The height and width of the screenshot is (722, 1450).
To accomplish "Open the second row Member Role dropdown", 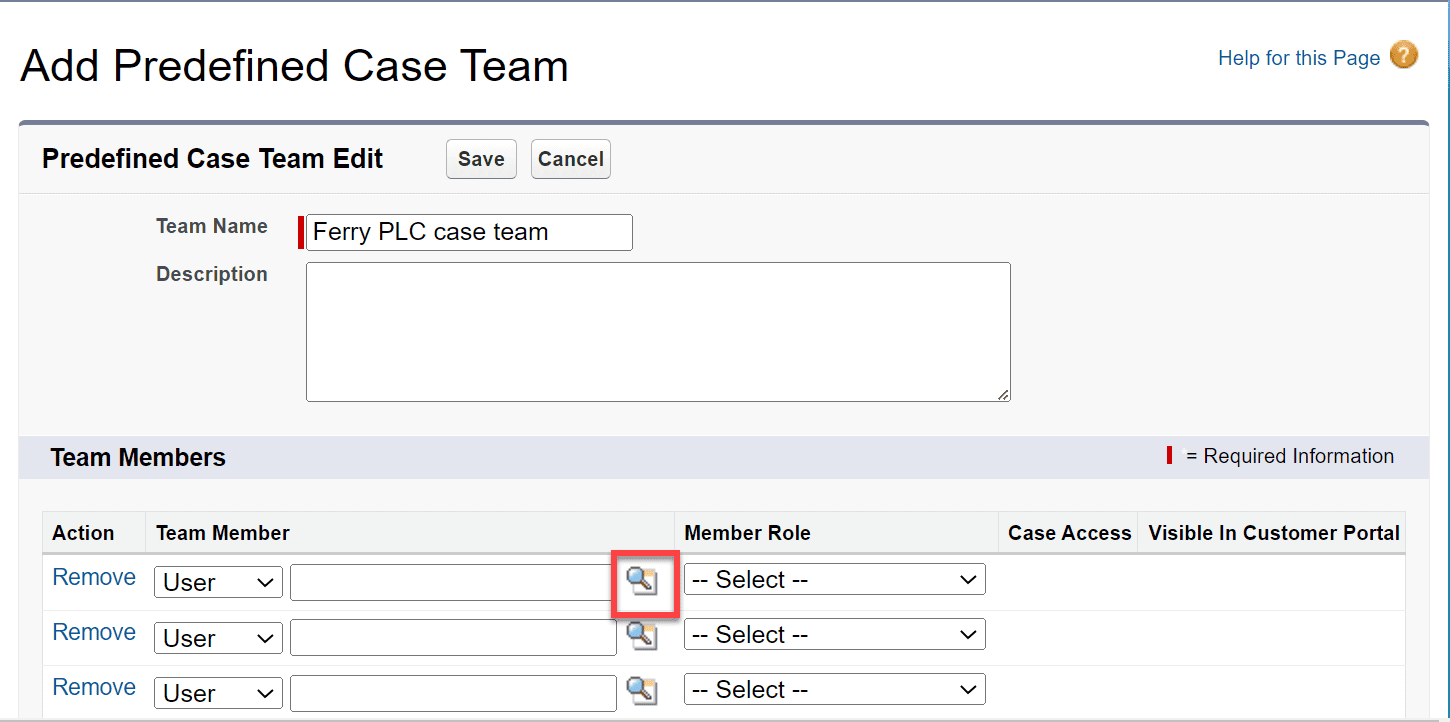I will pyautogui.click(x=834, y=634).
